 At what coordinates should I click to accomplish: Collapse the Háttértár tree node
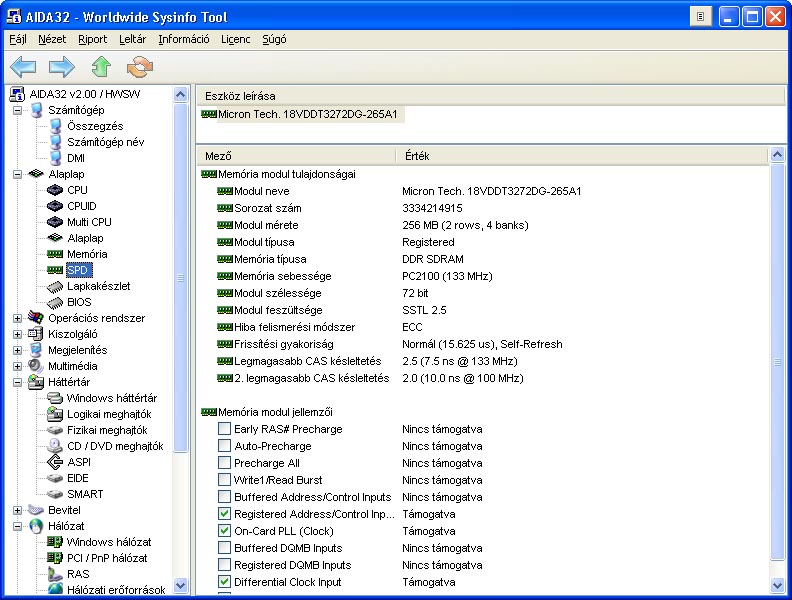18,382
